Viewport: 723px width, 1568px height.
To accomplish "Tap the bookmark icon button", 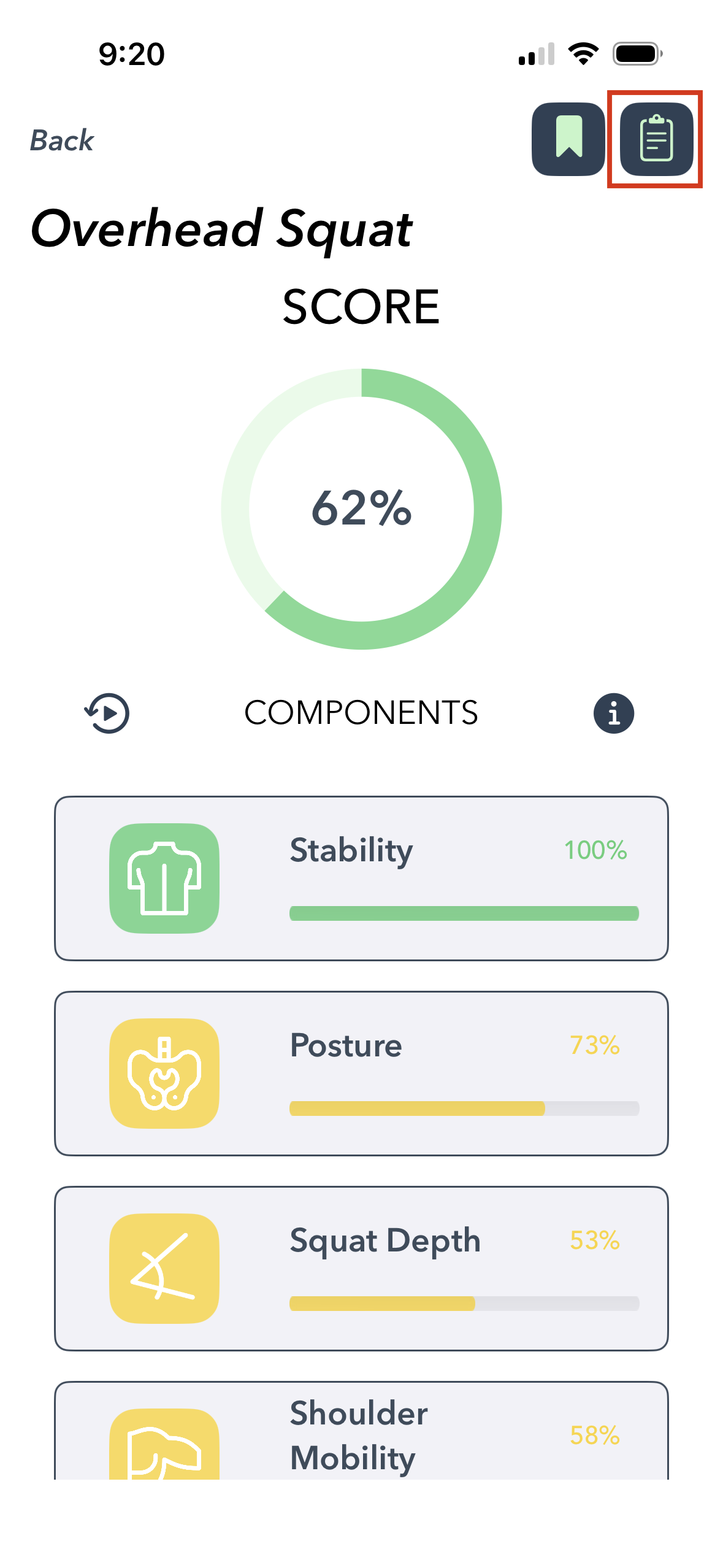I will tap(568, 139).
